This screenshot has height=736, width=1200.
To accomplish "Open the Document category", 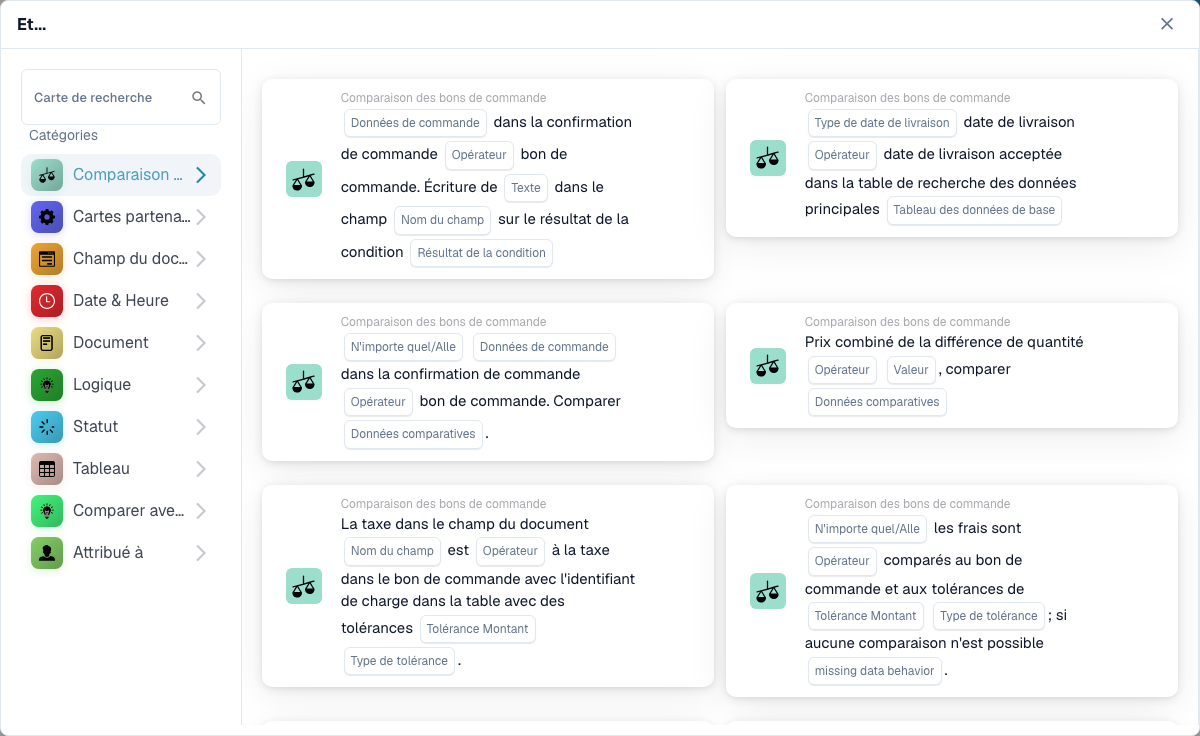I will (x=121, y=343).
